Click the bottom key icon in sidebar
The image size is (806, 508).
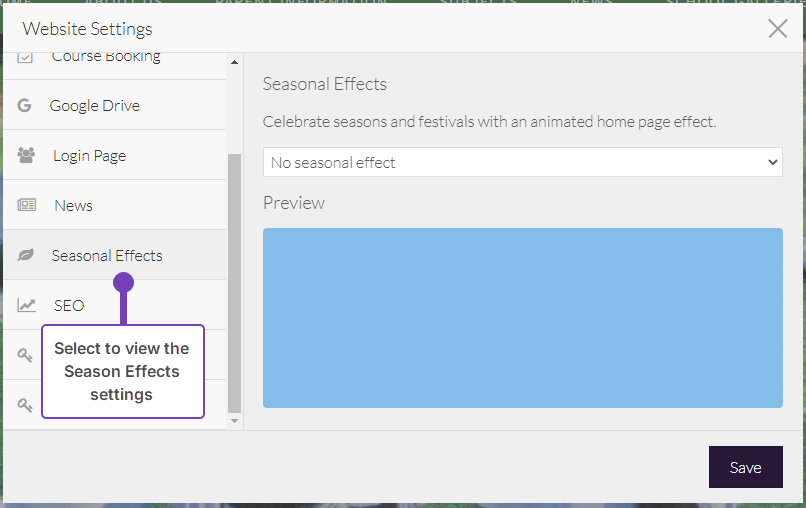click(26, 405)
